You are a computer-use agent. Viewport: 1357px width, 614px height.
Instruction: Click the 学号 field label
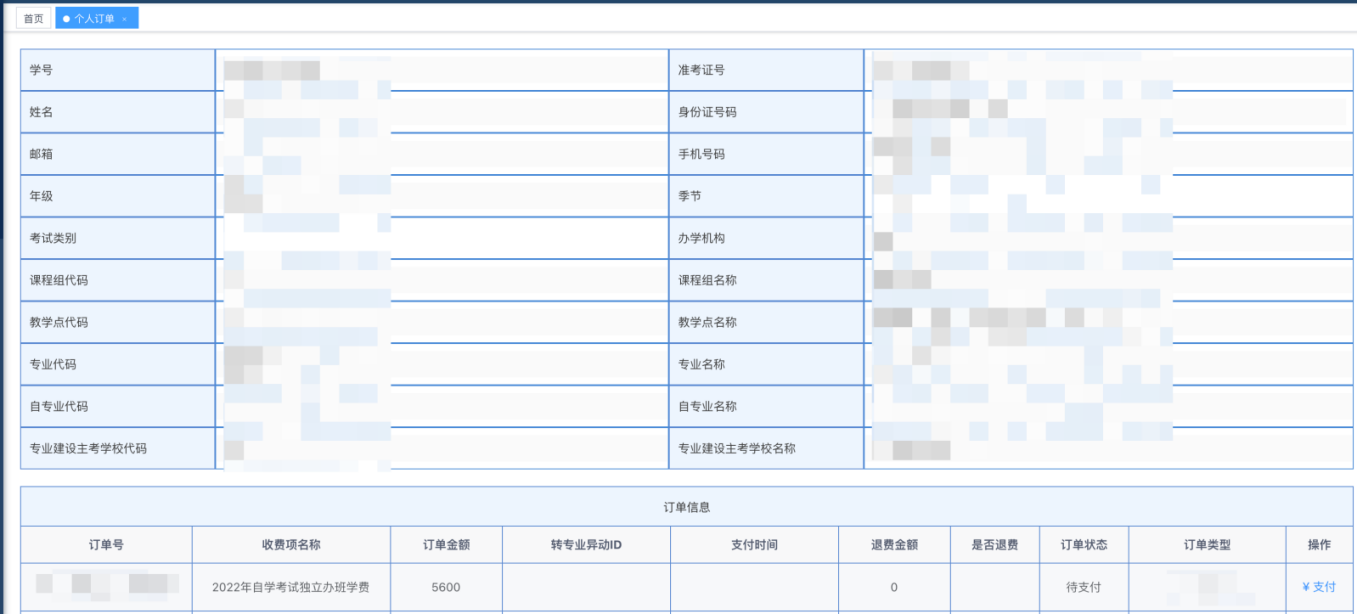pos(41,70)
